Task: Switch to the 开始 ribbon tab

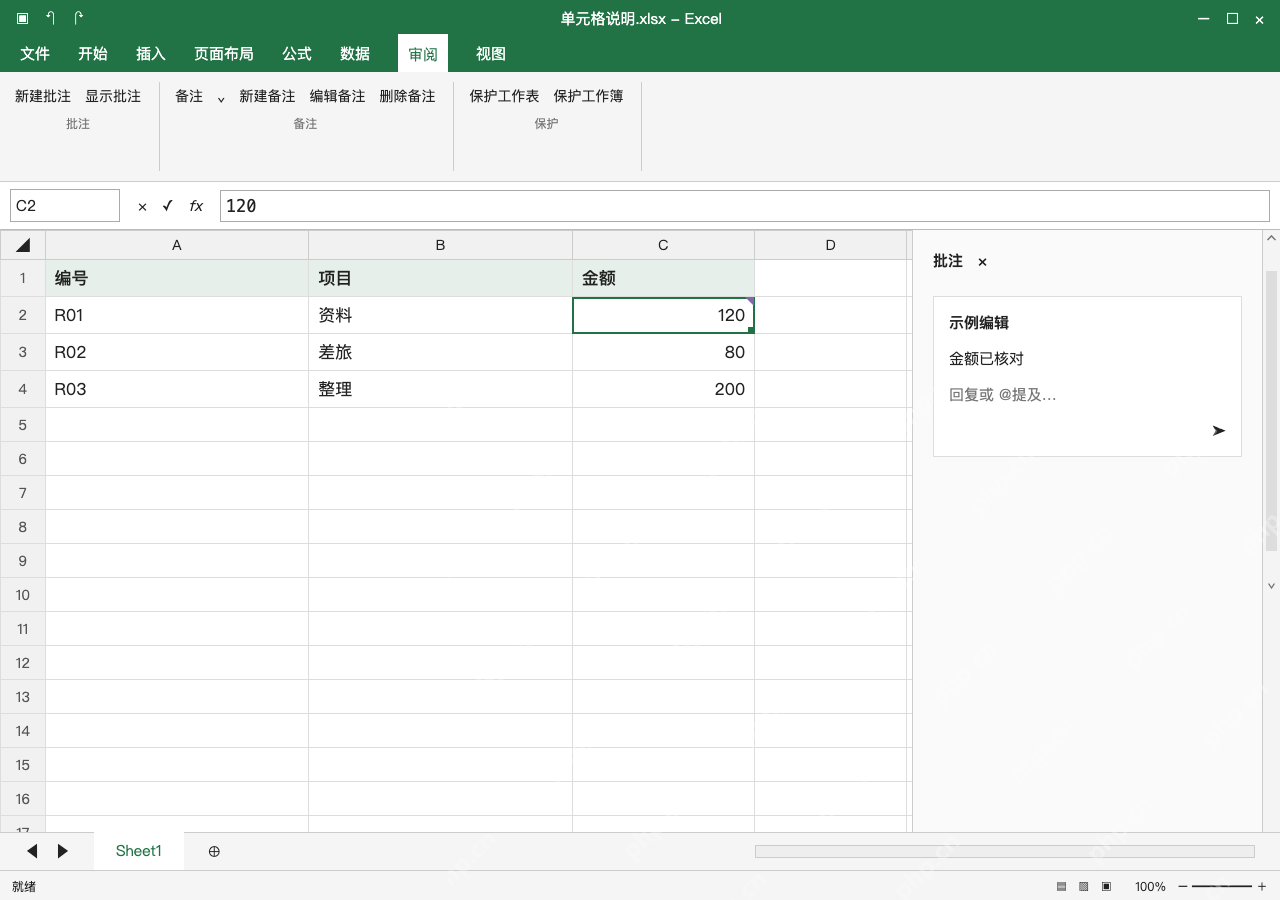Action: pyautogui.click(x=93, y=54)
